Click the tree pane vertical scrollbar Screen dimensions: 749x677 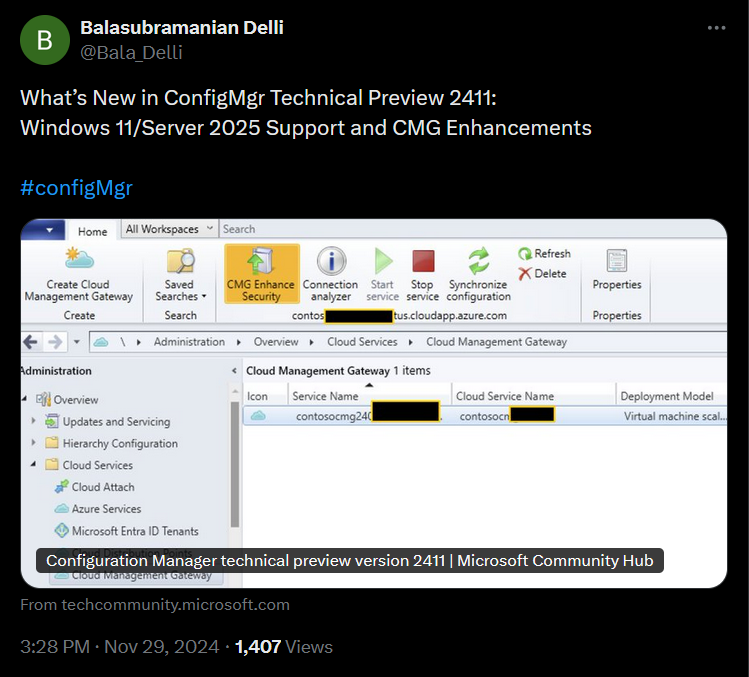pyautogui.click(x=235, y=464)
